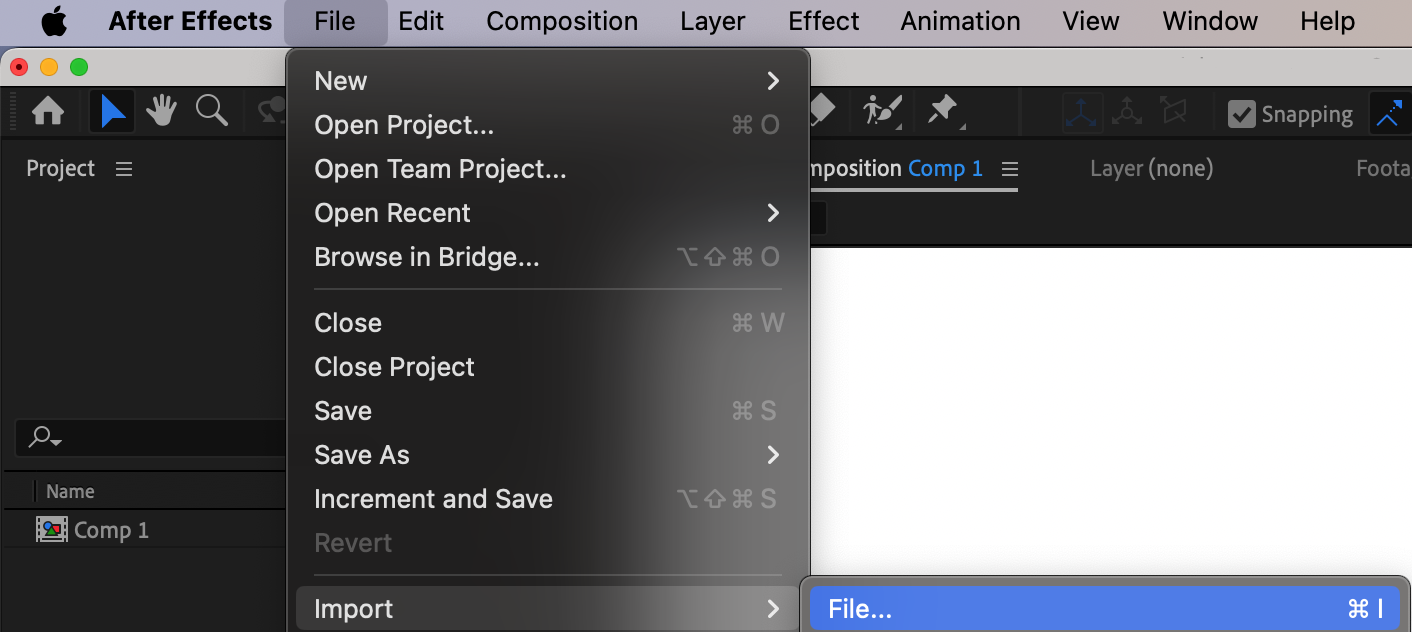
Task: Select the Hand tool
Action: tap(161, 111)
